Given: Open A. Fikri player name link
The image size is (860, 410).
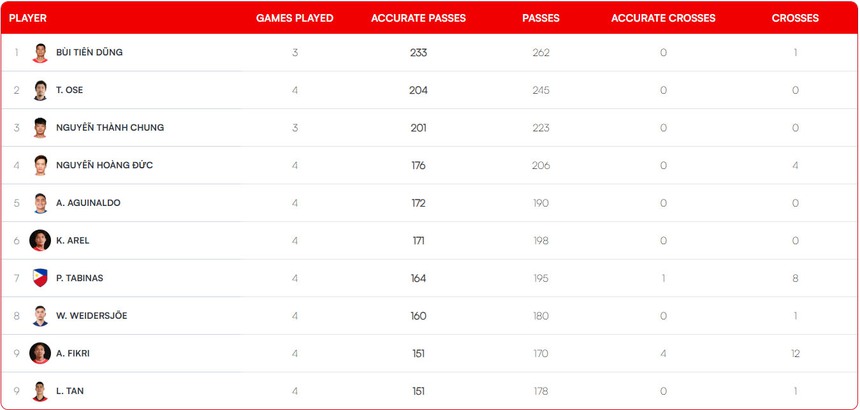Looking at the screenshot, I should click(73, 353).
